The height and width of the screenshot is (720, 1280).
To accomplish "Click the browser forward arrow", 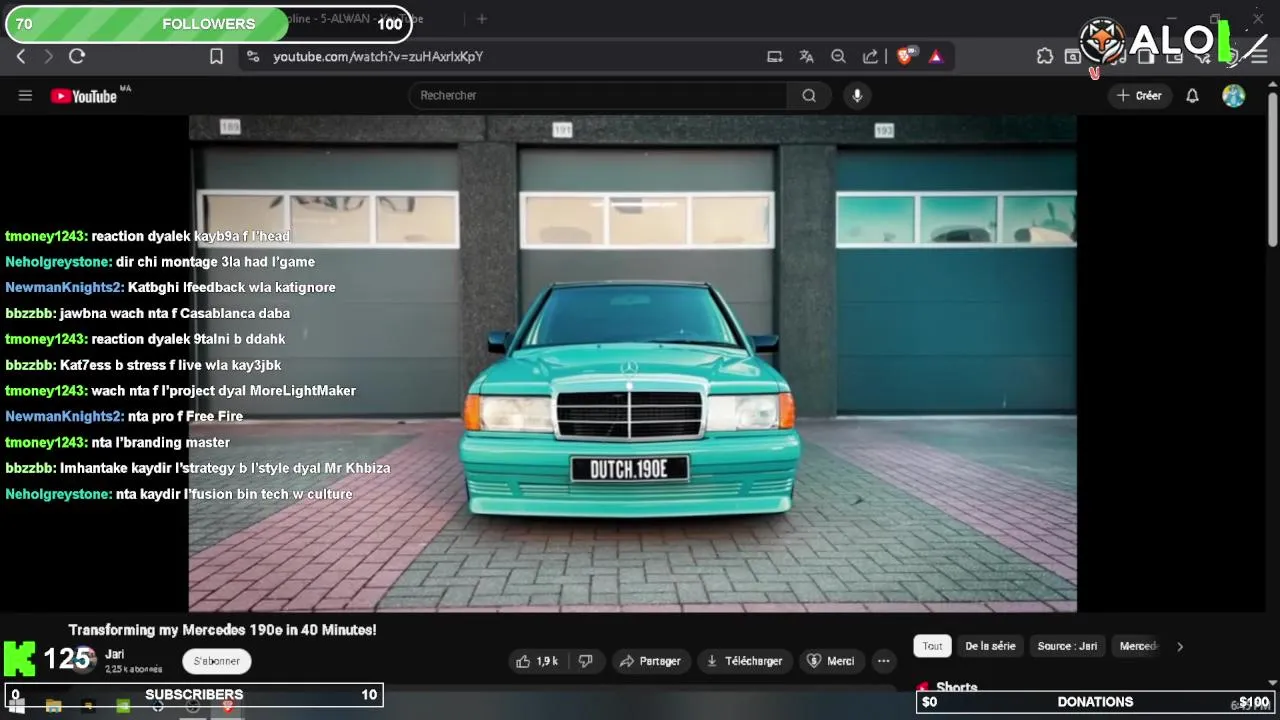I will (48, 57).
